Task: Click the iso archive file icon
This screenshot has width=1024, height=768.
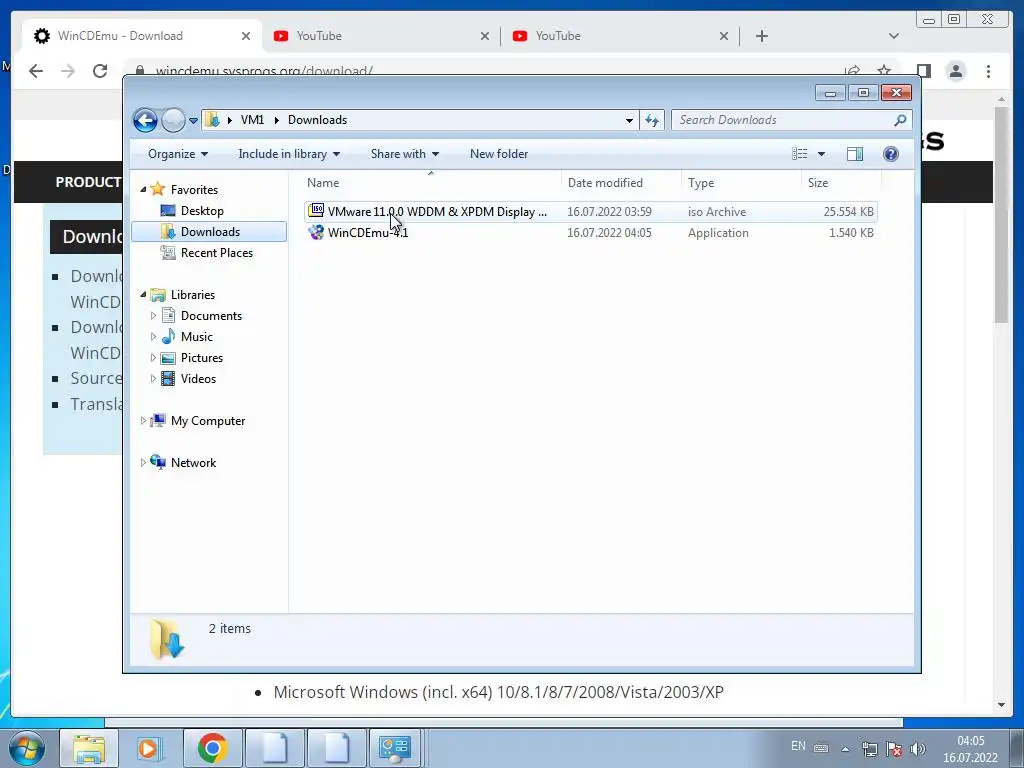Action: pyautogui.click(x=316, y=211)
